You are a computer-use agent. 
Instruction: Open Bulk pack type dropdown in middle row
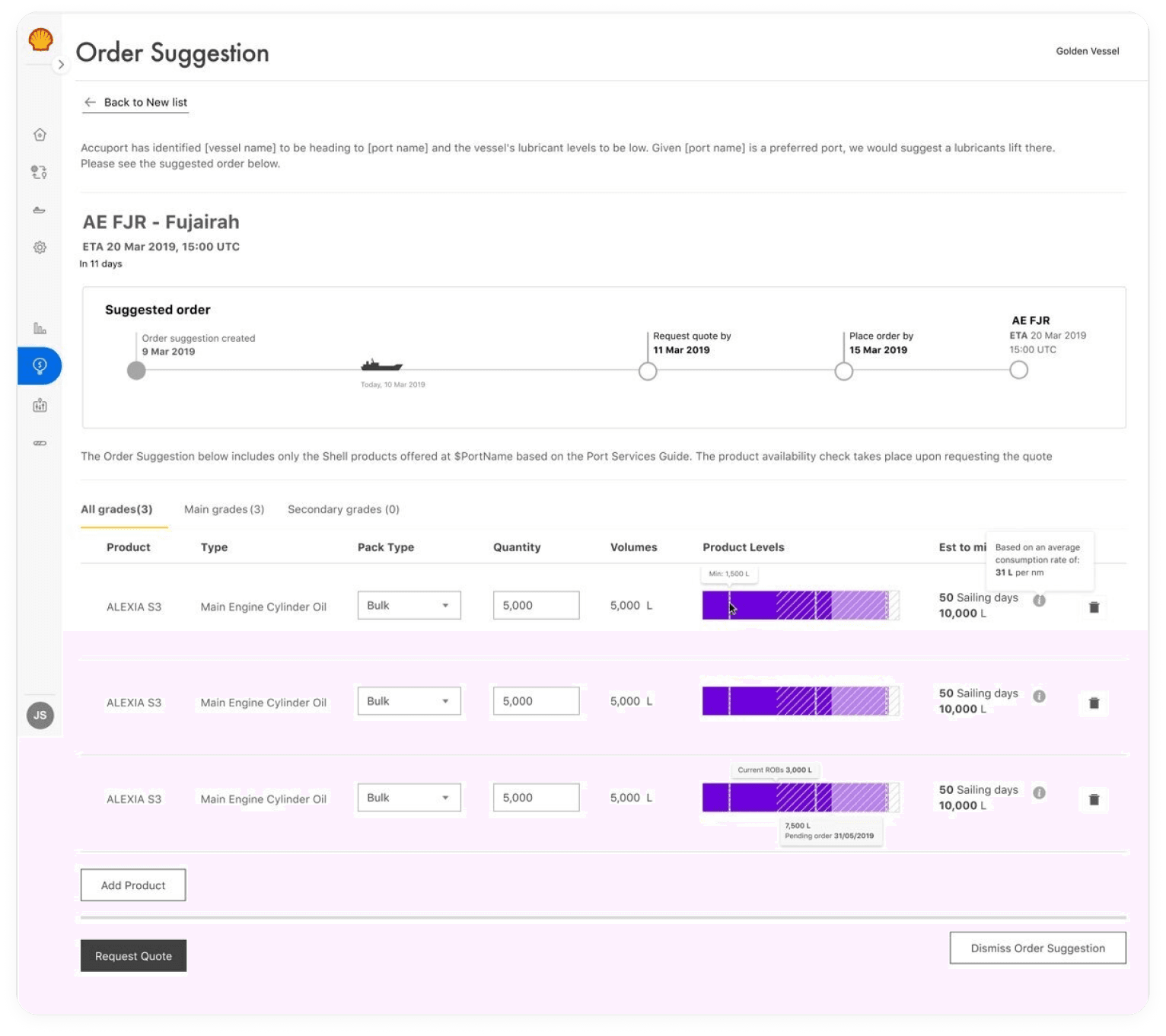tap(409, 702)
